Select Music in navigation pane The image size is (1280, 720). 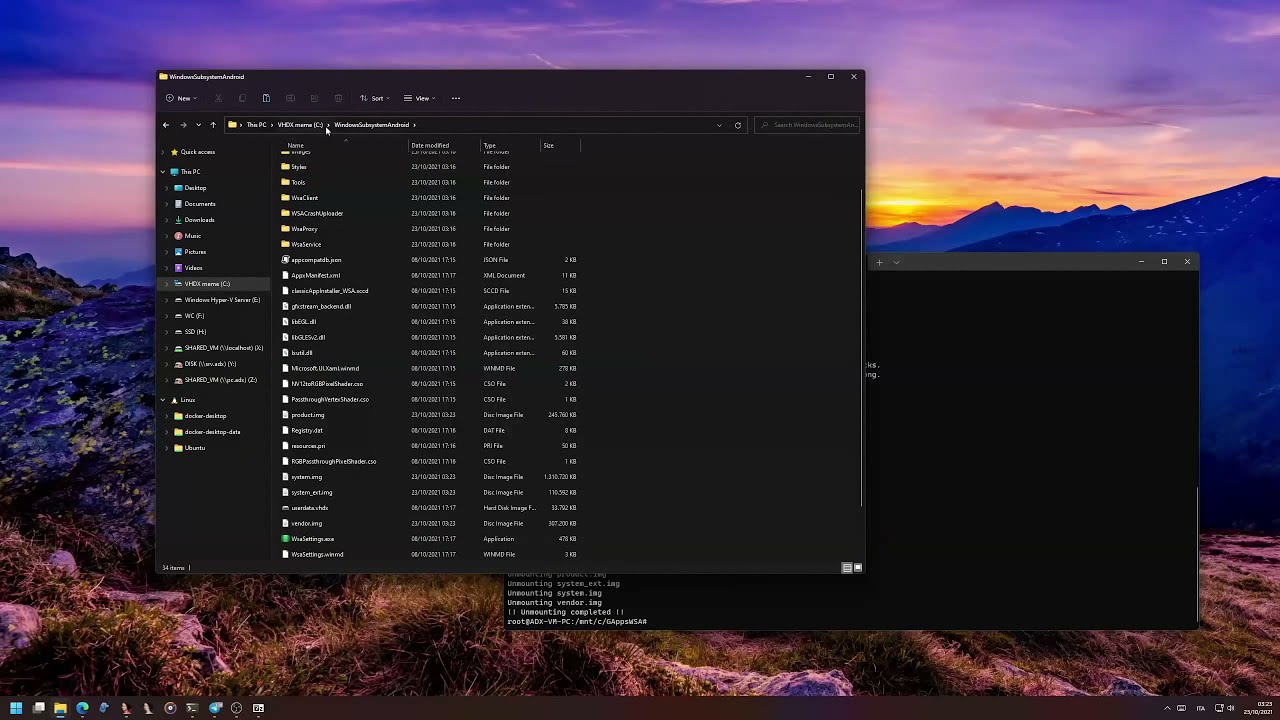[x=192, y=236]
